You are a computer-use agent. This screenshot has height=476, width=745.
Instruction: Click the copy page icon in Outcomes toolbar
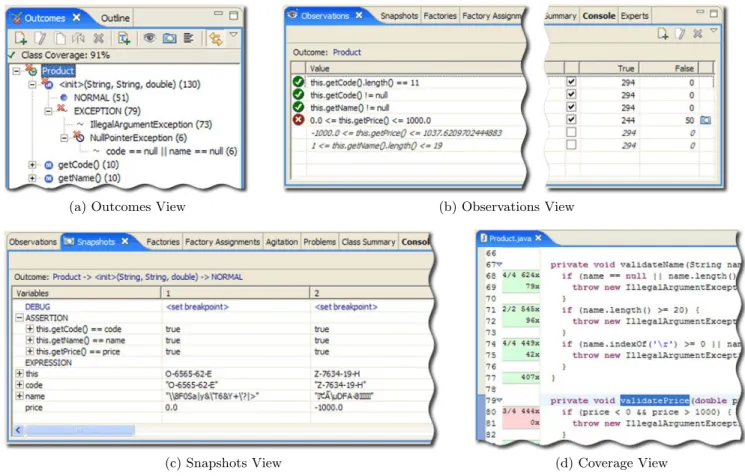60,38
